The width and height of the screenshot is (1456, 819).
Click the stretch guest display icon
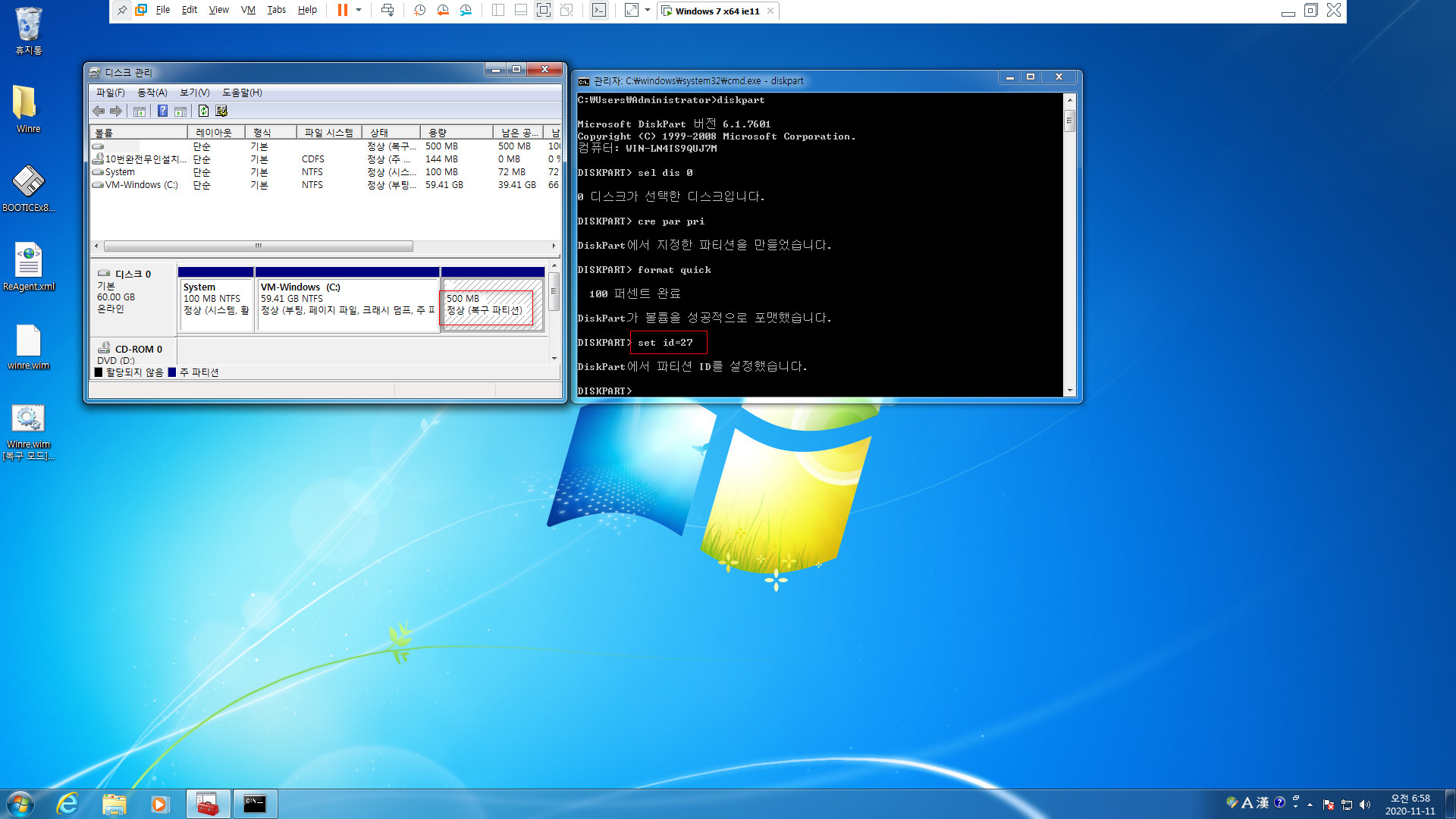632,11
